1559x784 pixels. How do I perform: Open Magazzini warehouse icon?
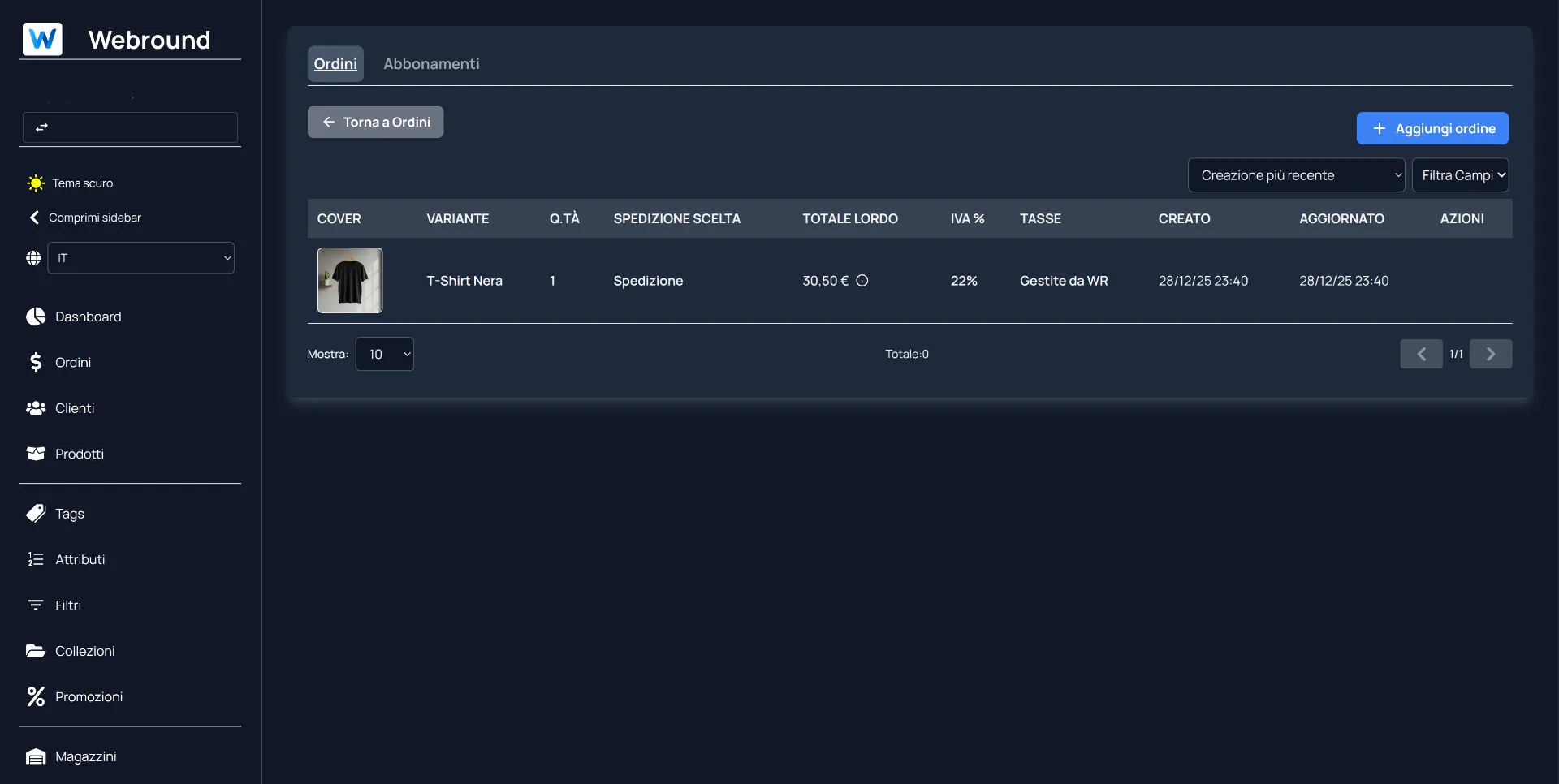[x=36, y=756]
